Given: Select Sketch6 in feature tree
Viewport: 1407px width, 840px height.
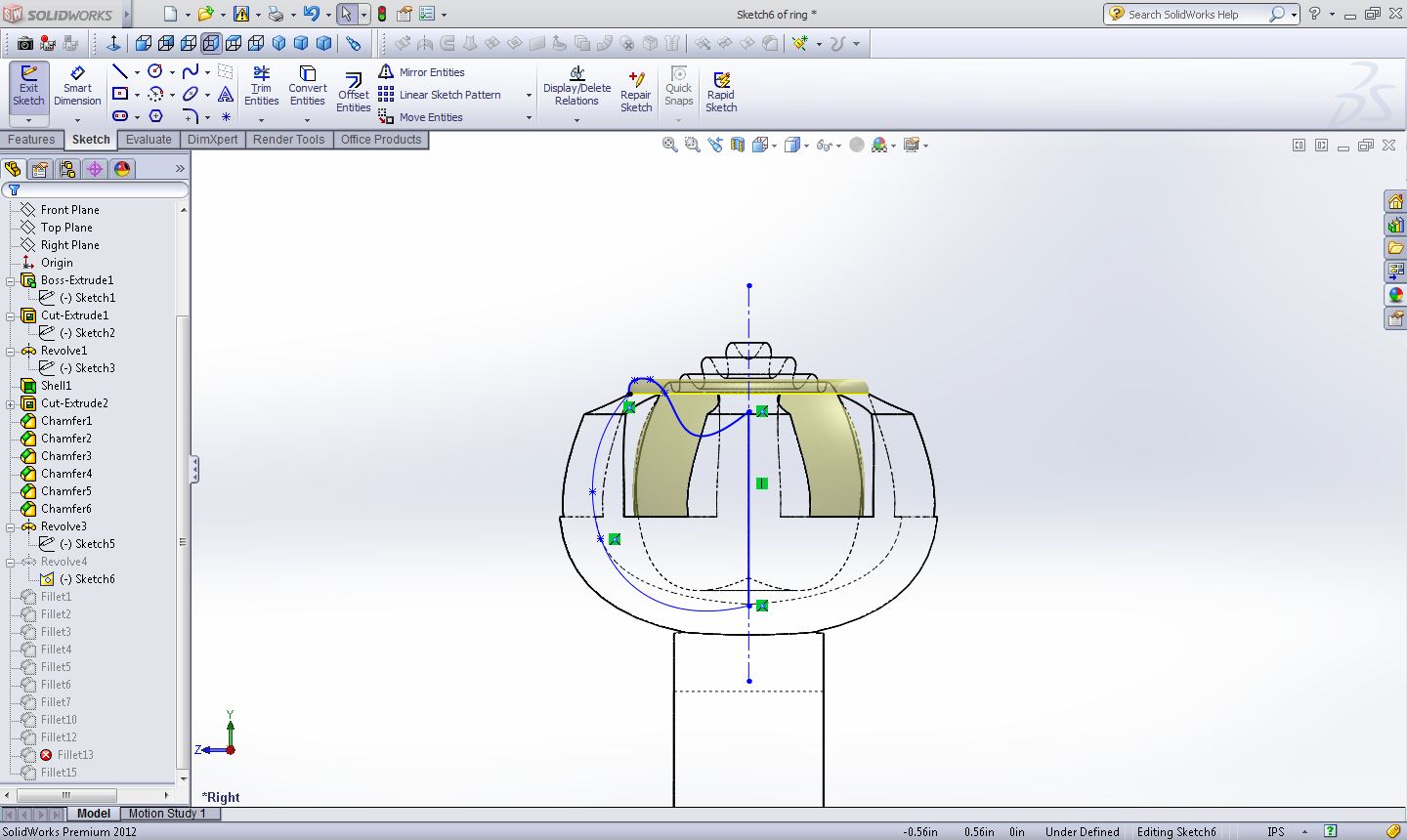Looking at the screenshot, I should click(95, 579).
